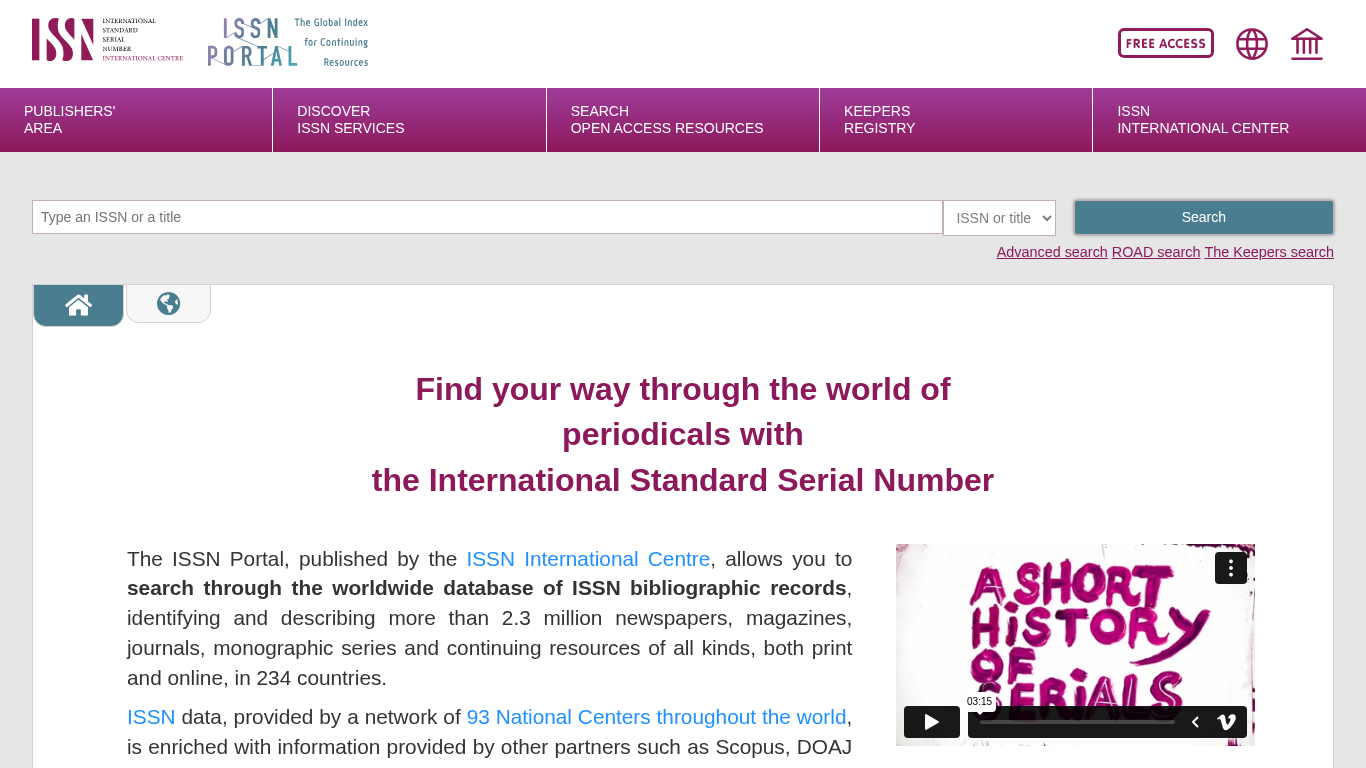Follow the ISSN International Centre text link
Viewport: 1366px width, 768px height.
(588, 559)
